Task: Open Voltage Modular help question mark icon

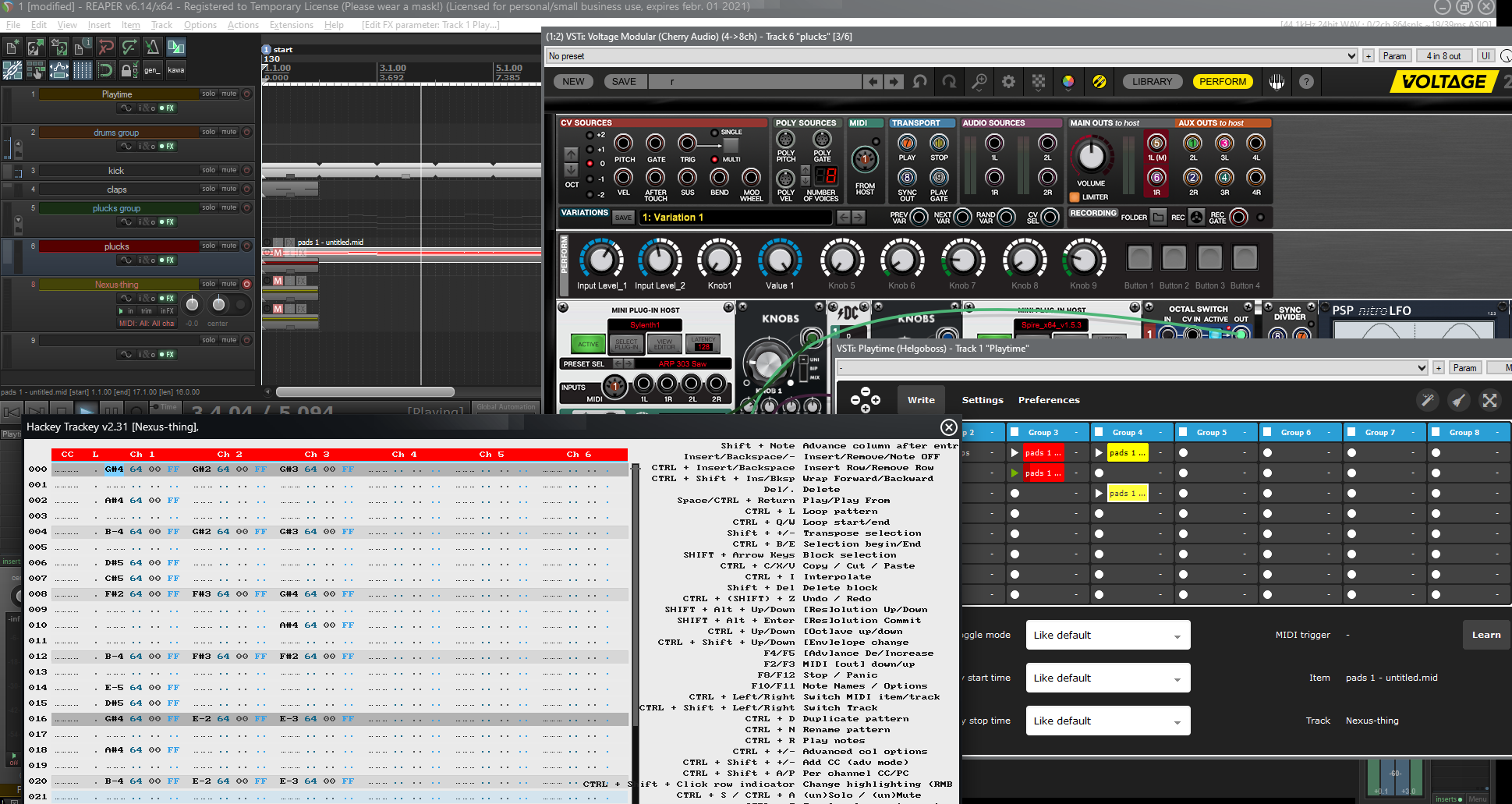Action: 1307,82
